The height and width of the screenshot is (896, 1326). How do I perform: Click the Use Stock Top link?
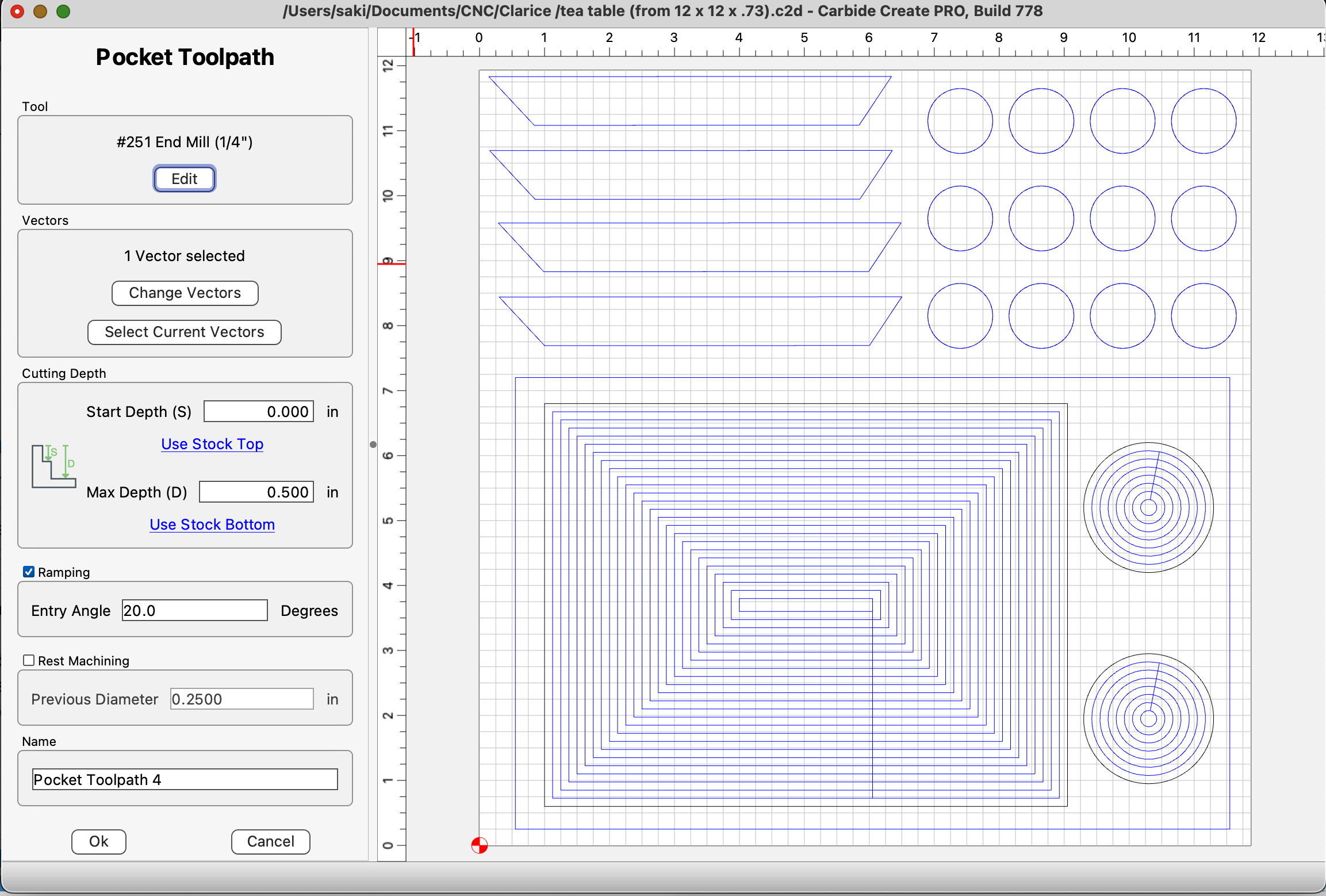[x=212, y=444]
